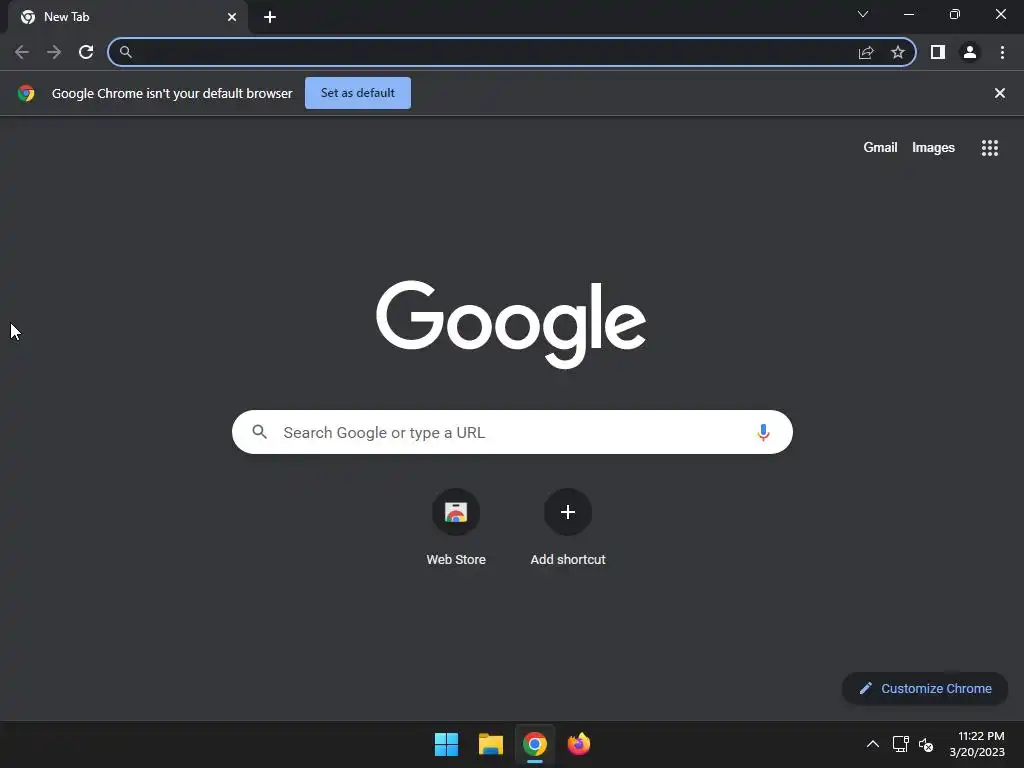Minimize the Chrome window
The width and height of the screenshot is (1024, 768).
909,14
